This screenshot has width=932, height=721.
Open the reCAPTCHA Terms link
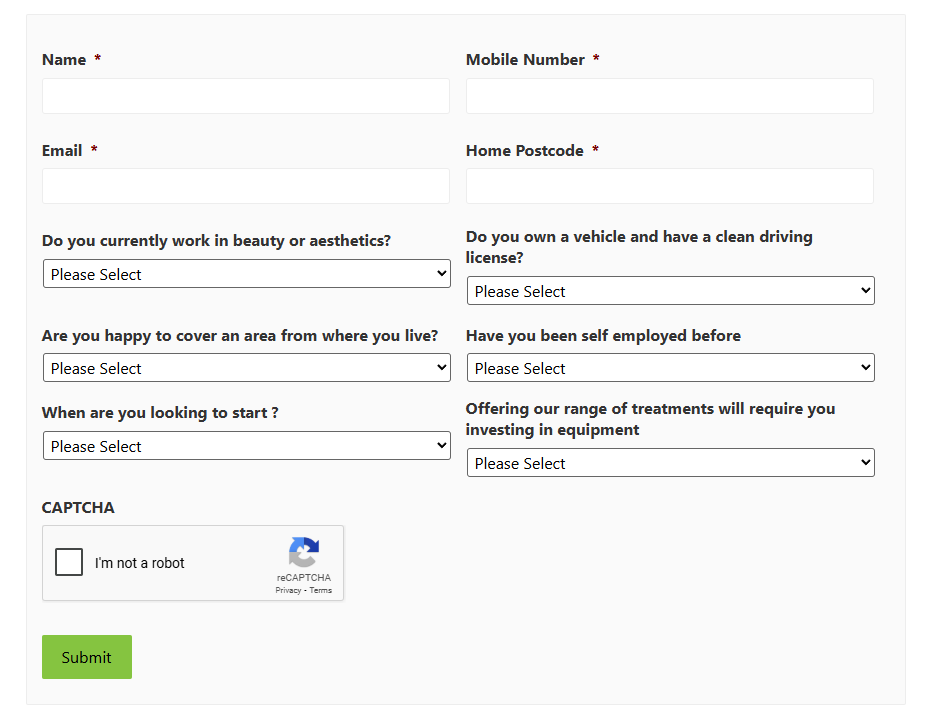(x=321, y=590)
